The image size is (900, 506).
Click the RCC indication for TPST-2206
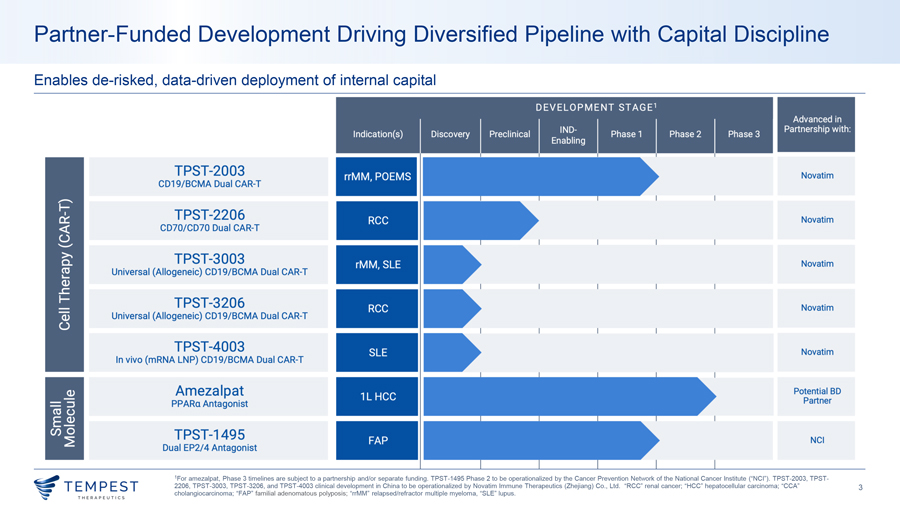(377, 220)
